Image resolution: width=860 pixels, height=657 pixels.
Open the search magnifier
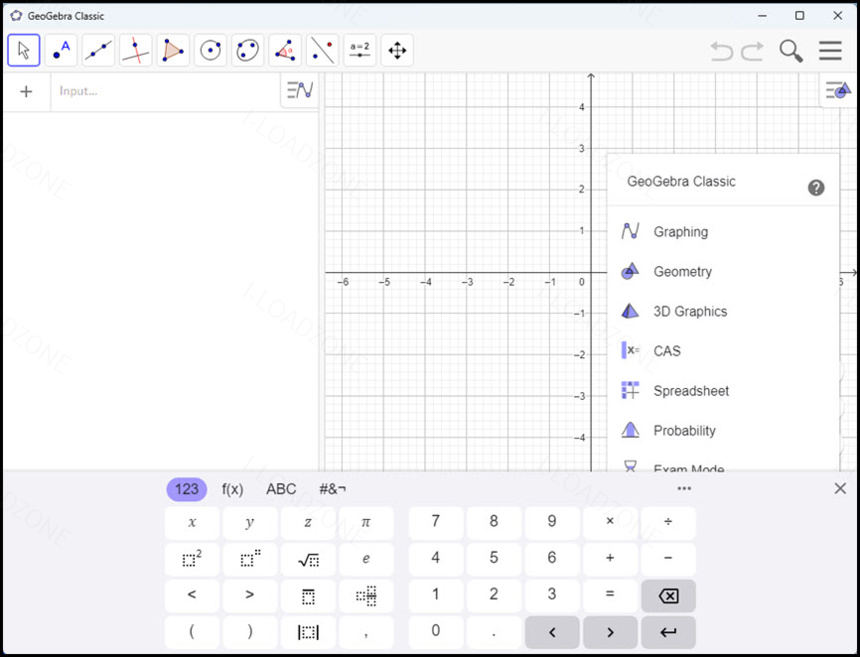[x=791, y=51]
